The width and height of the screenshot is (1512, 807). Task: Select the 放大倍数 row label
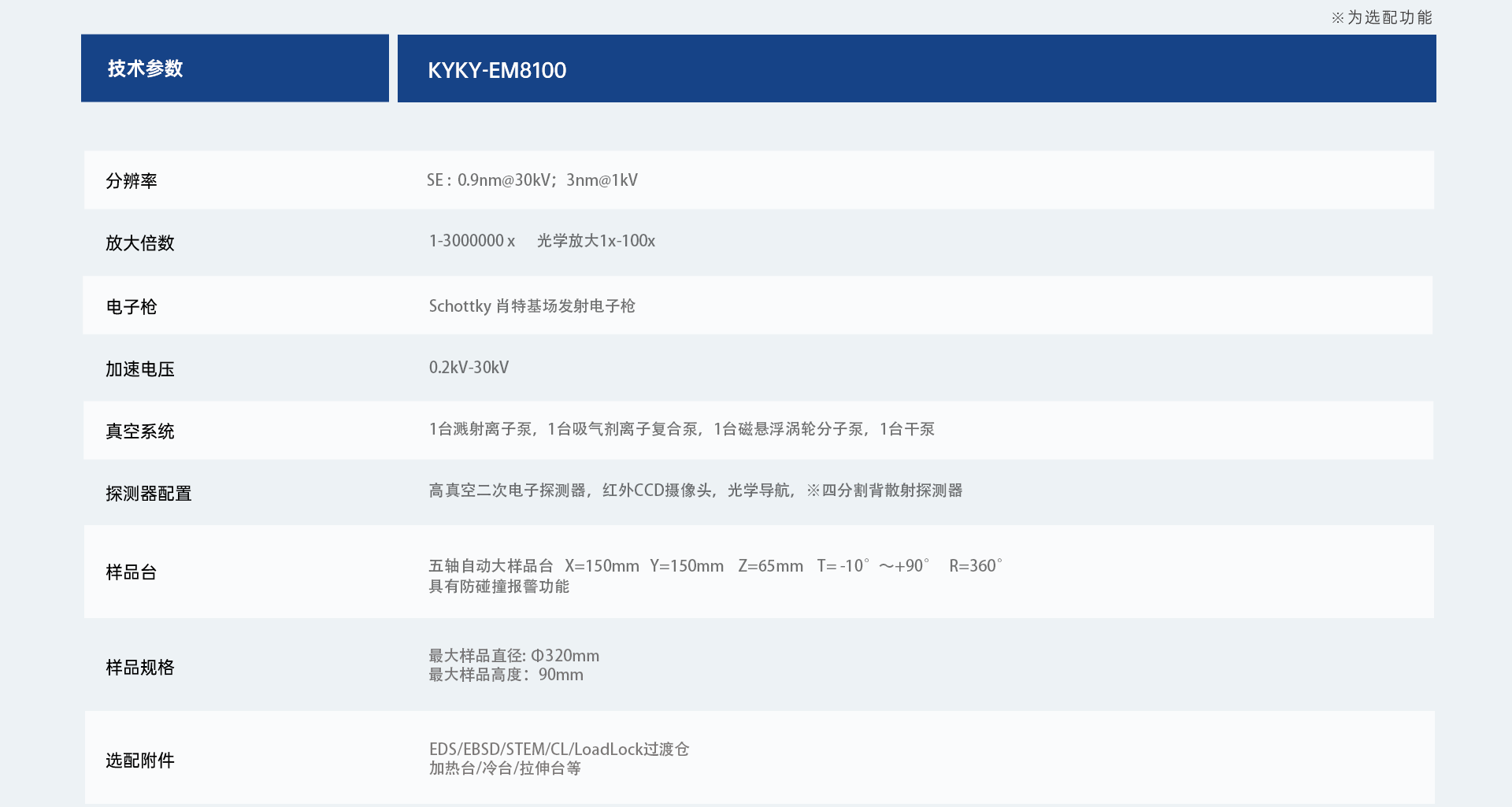[x=140, y=243]
